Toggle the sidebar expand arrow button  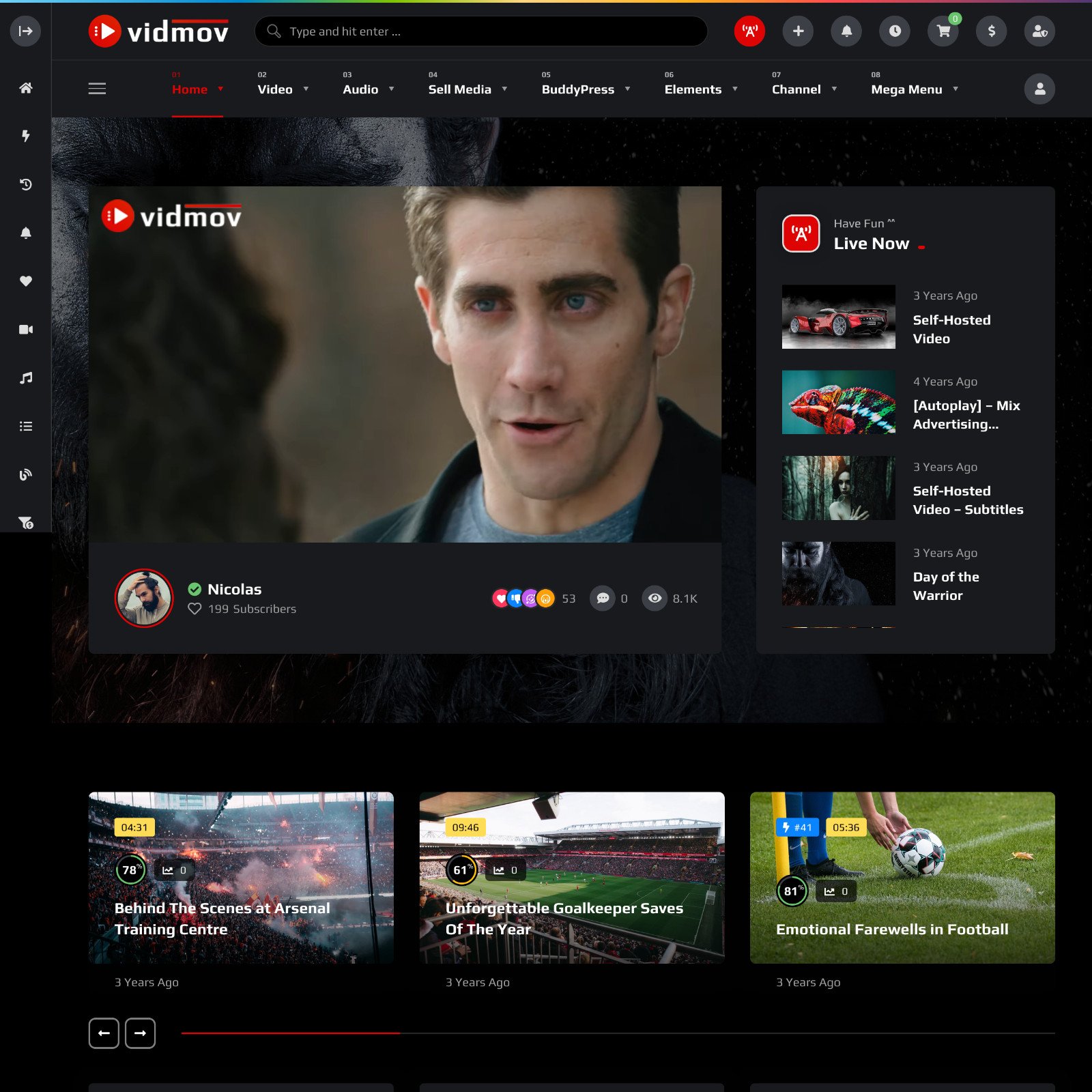(26, 31)
